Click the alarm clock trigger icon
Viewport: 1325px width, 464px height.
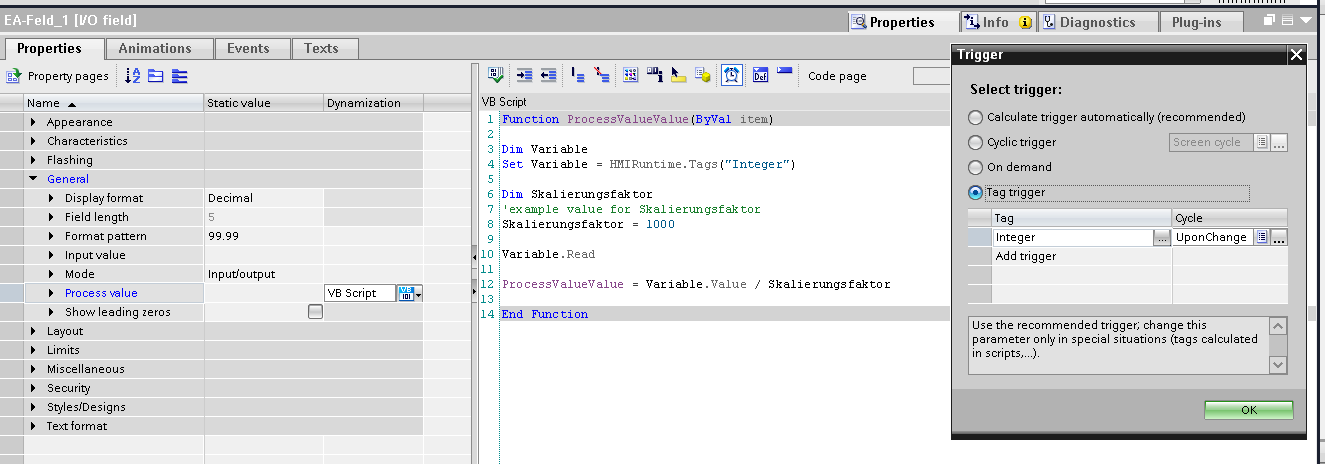732,75
